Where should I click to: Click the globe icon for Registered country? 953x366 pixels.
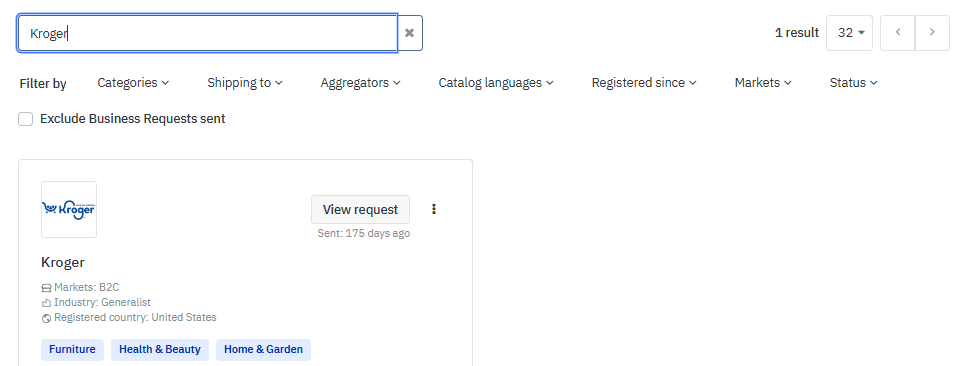(46, 318)
